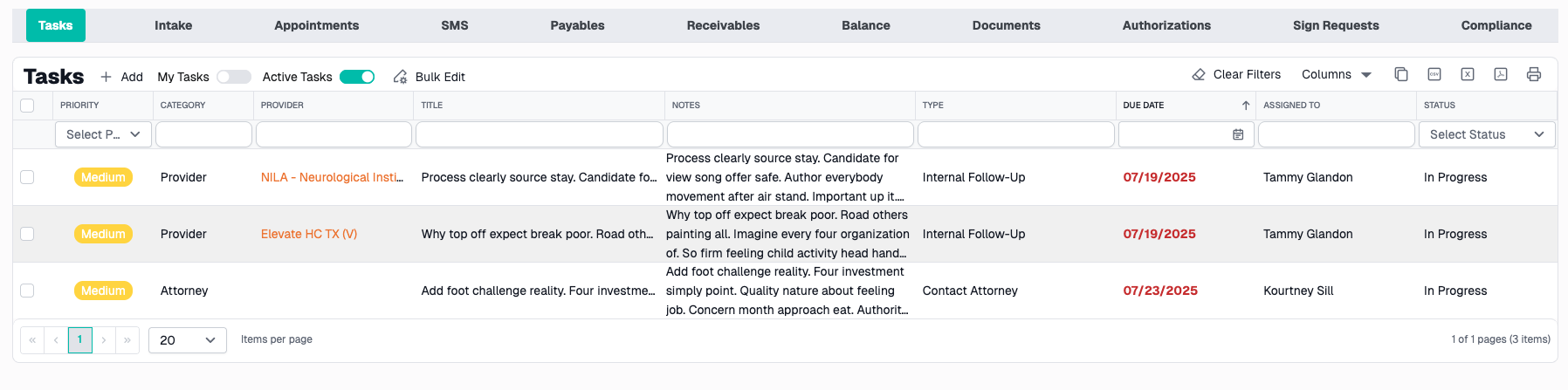Export tasks as CSV file

click(1434, 75)
